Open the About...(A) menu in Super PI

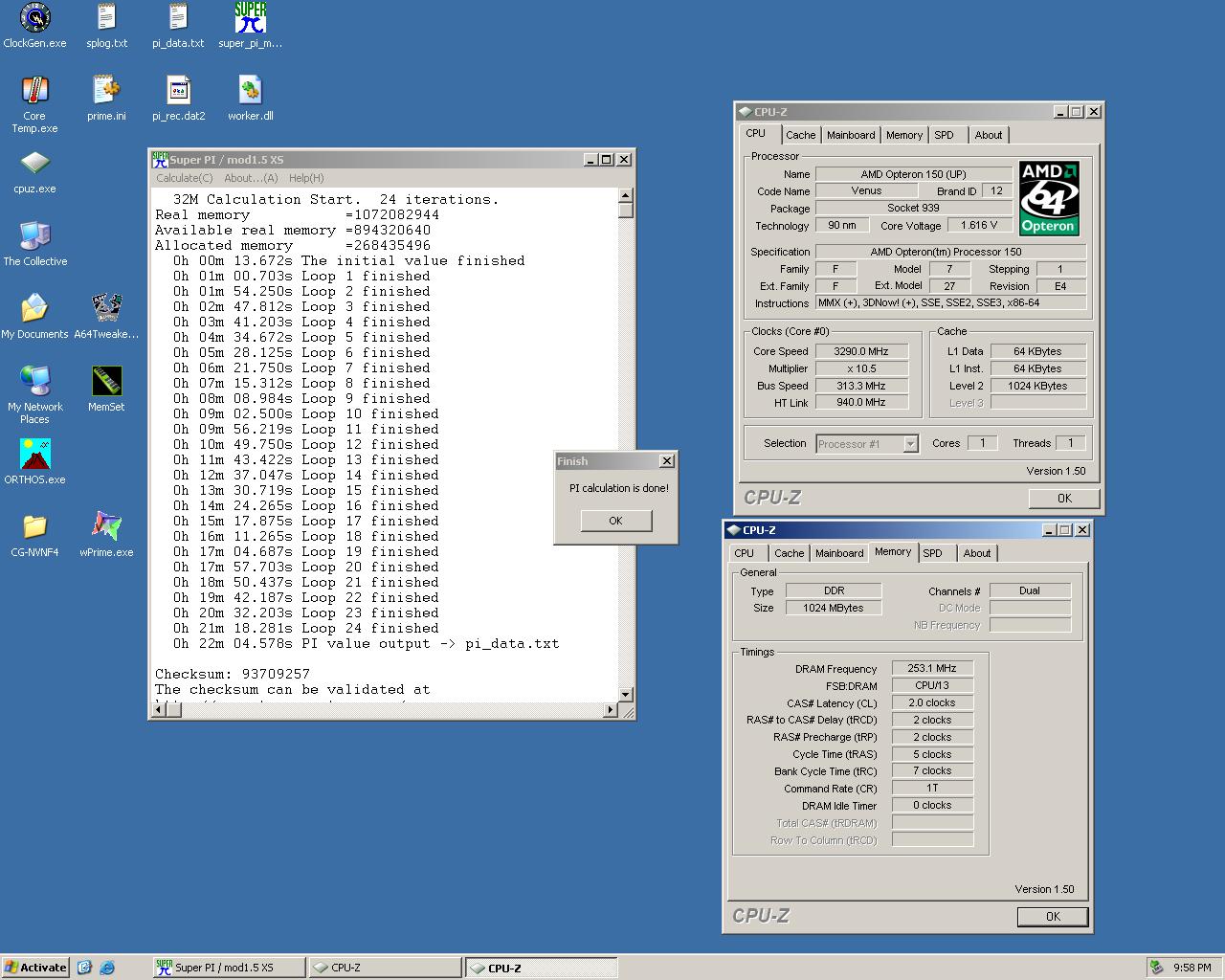pyautogui.click(x=251, y=178)
